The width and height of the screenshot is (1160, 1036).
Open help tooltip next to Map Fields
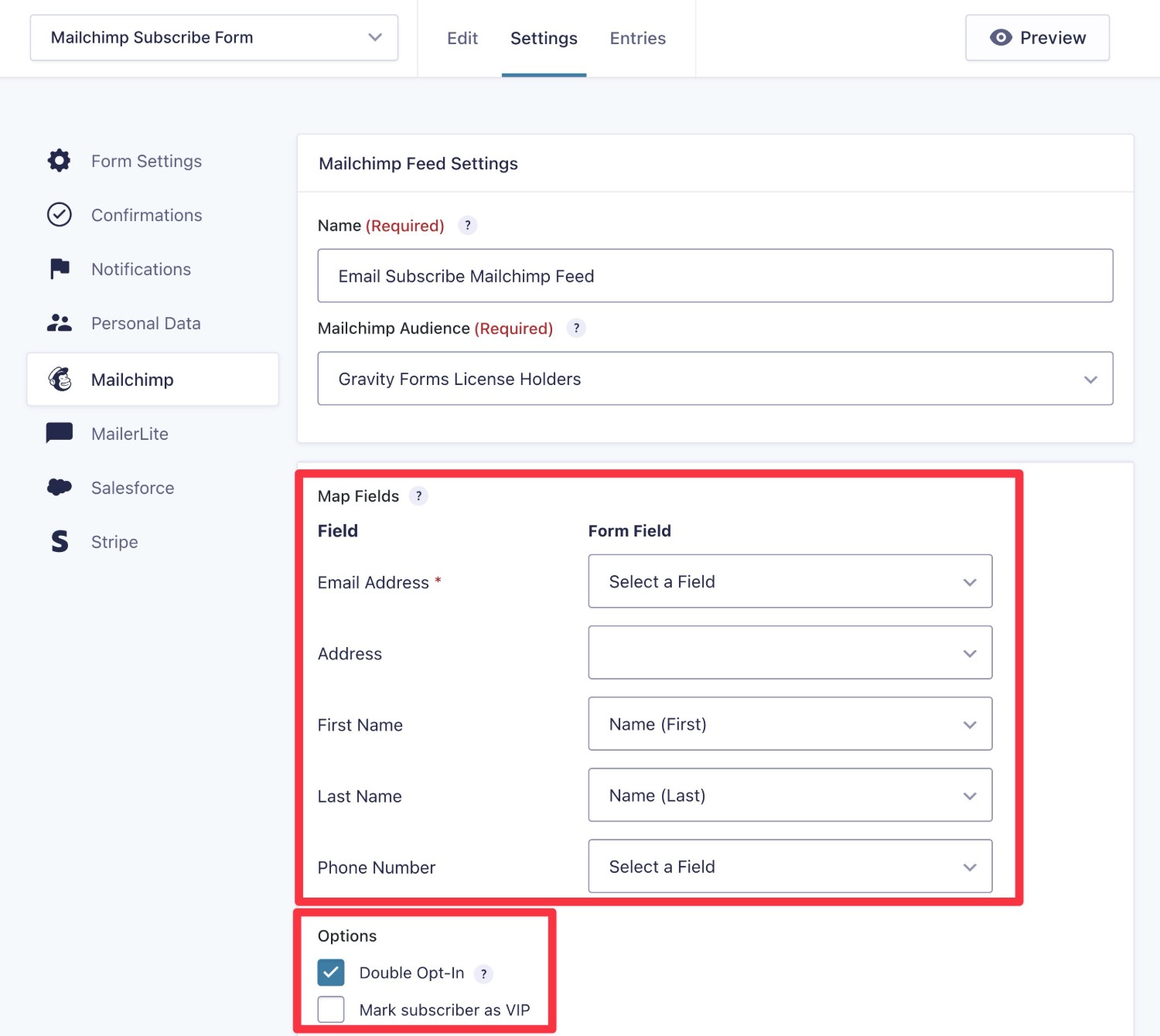point(418,496)
